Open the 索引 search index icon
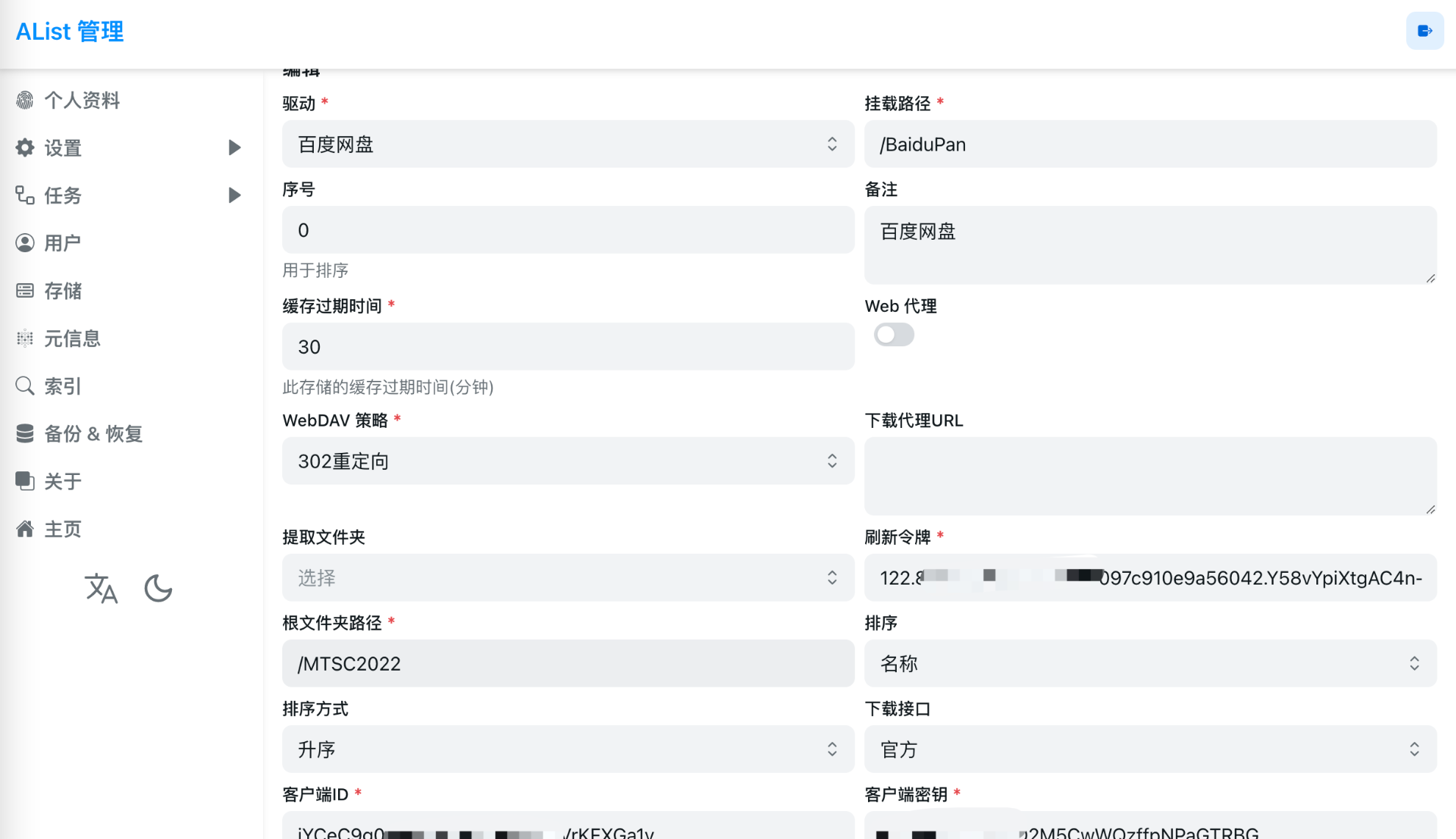This screenshot has width=1456, height=839. [x=25, y=385]
